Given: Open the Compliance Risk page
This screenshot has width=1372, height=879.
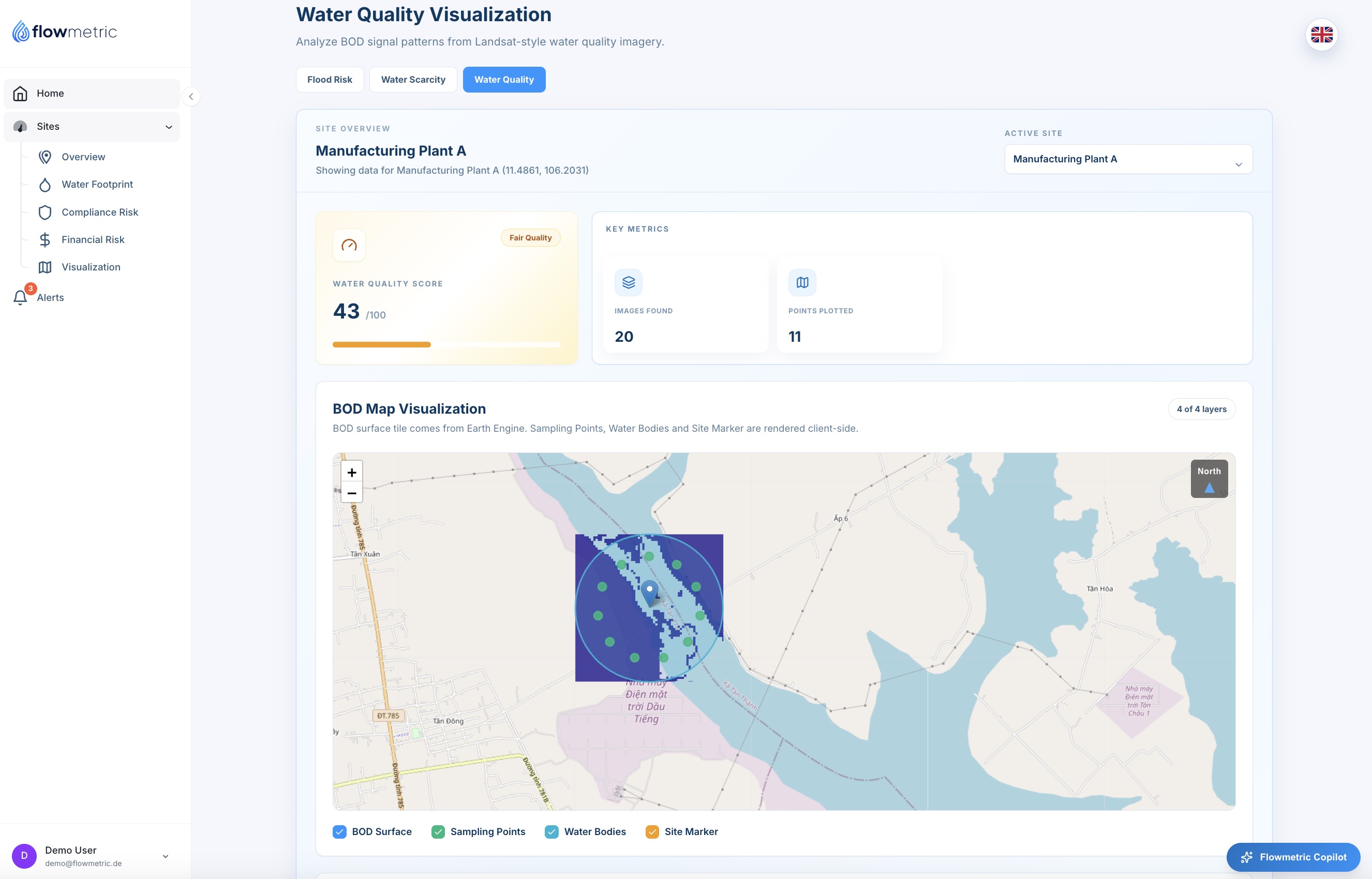Looking at the screenshot, I should point(100,213).
